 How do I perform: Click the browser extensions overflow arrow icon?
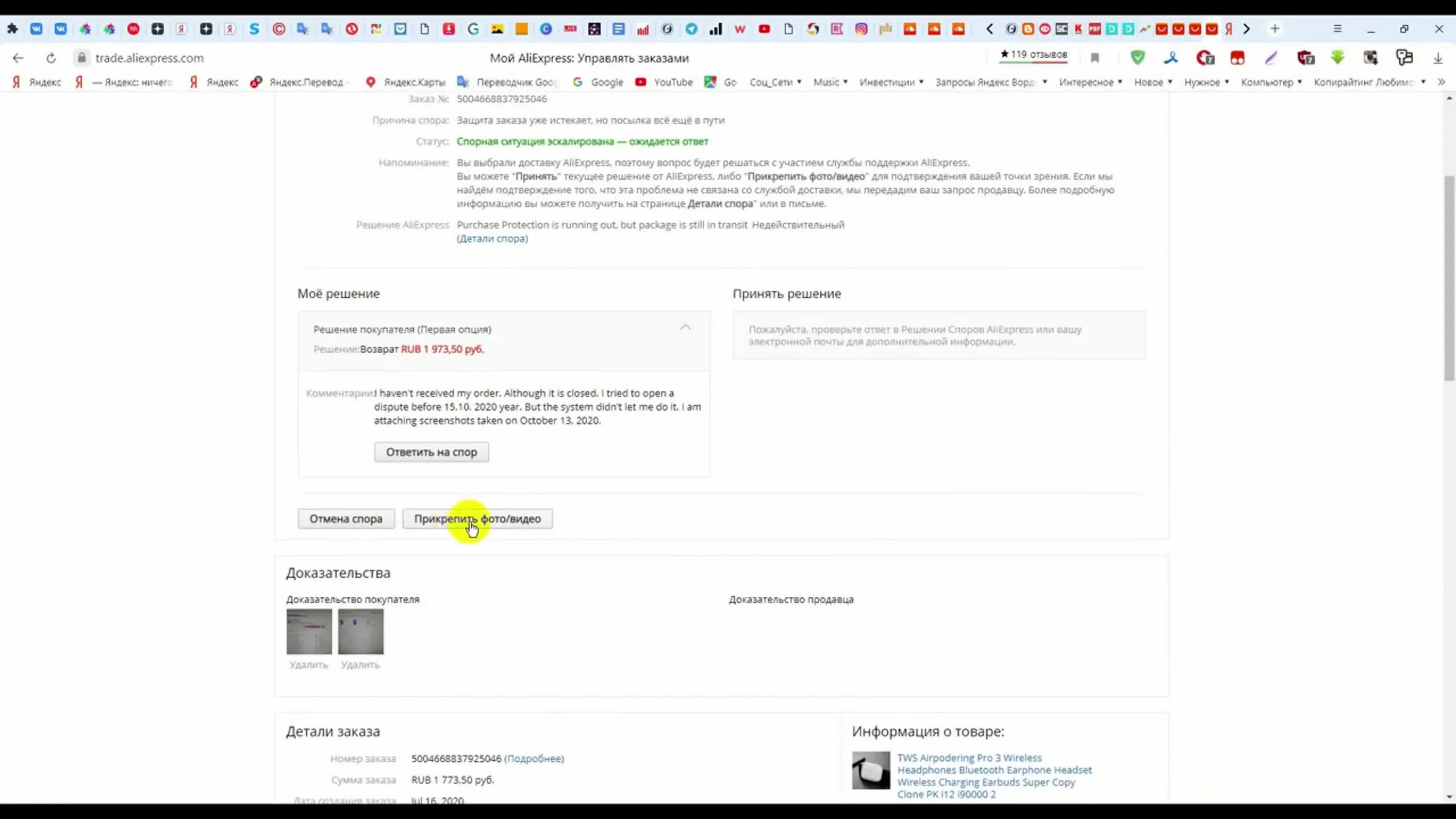[1247, 29]
